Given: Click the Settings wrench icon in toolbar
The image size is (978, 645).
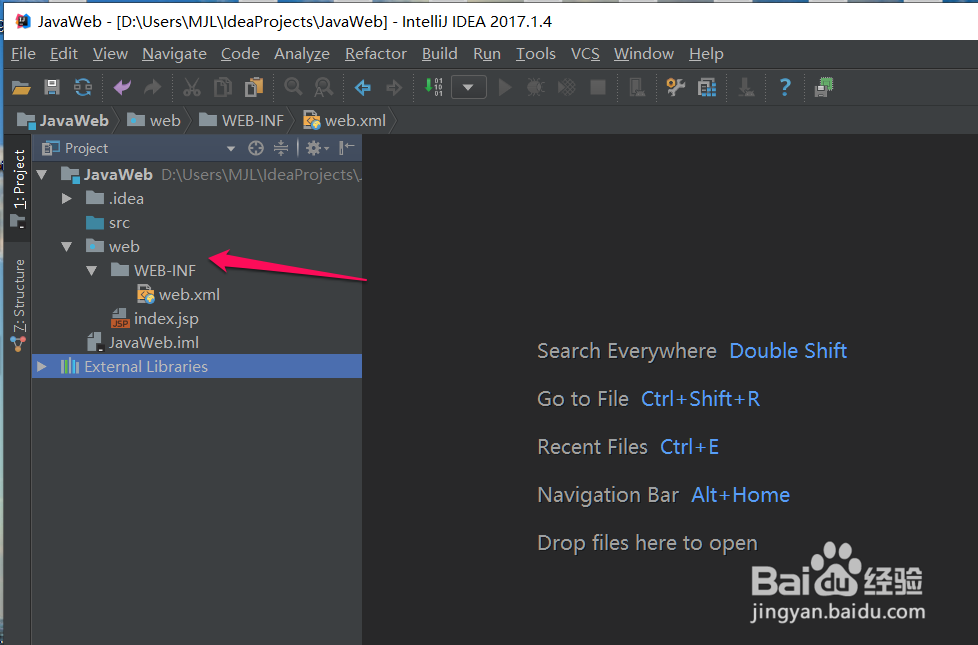Looking at the screenshot, I should pyautogui.click(x=675, y=87).
